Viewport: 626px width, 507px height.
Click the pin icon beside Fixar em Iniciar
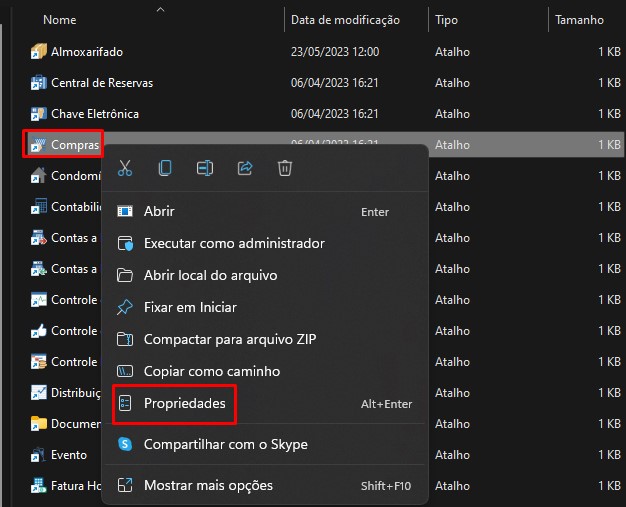point(125,307)
